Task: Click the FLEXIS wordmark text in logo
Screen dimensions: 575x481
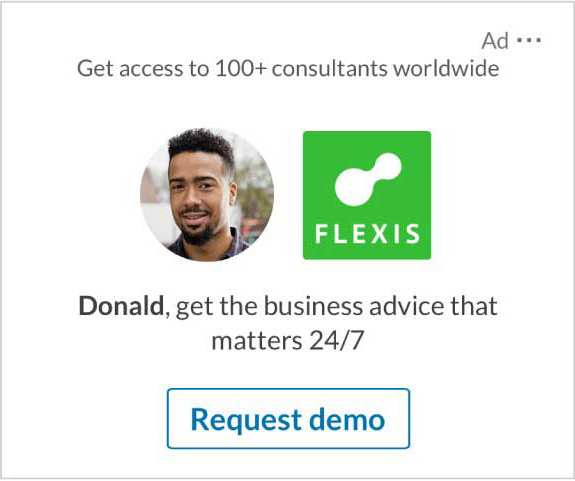Action: (x=367, y=234)
